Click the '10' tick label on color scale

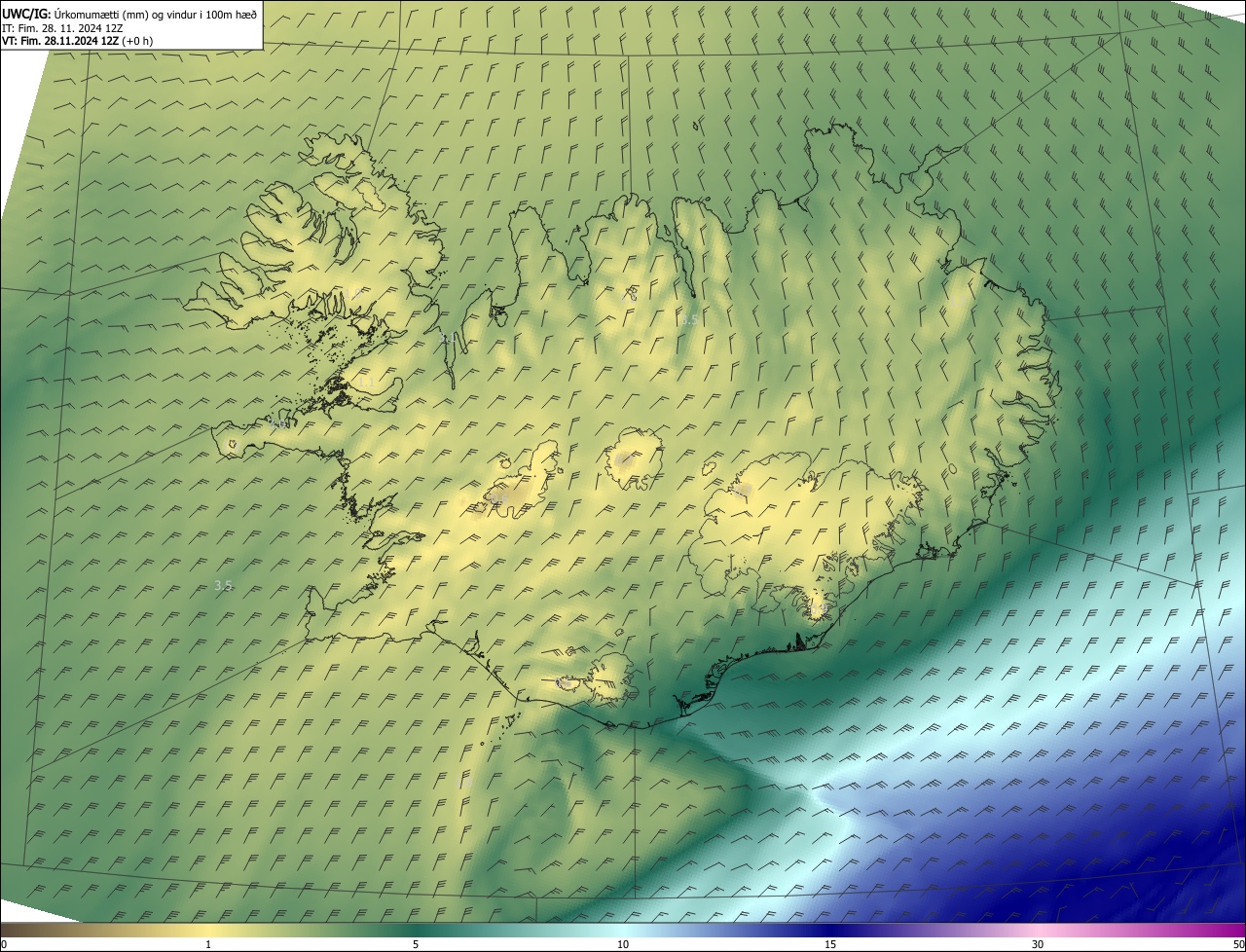click(x=623, y=944)
